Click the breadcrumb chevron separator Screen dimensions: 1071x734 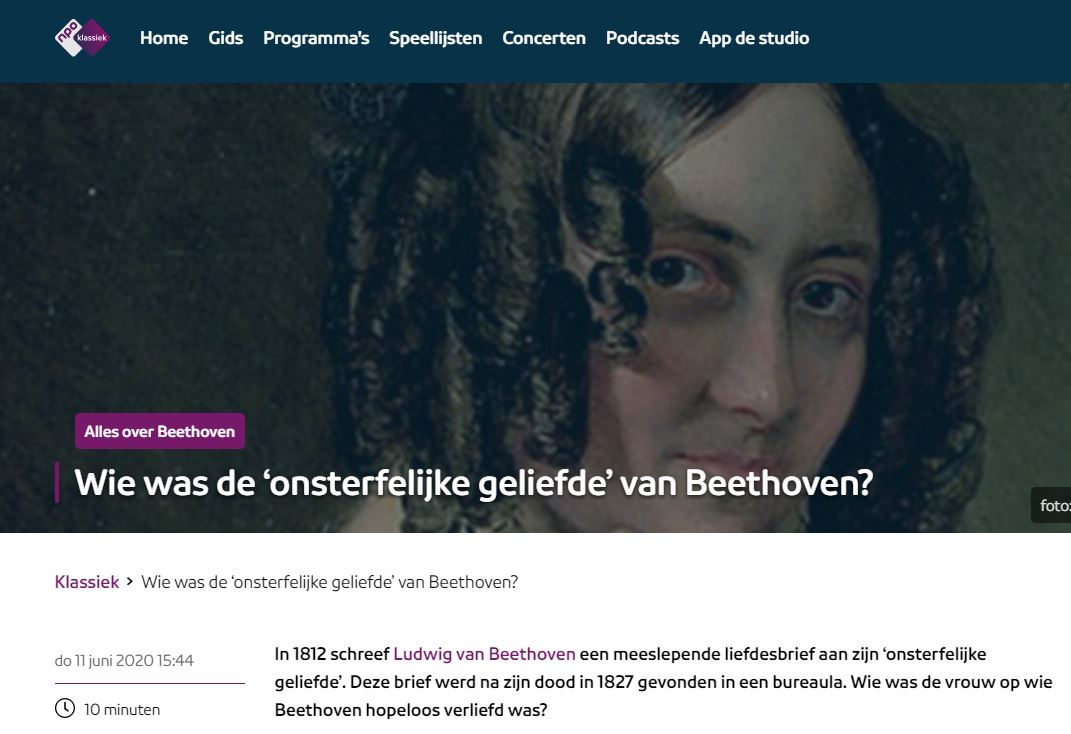coord(130,582)
